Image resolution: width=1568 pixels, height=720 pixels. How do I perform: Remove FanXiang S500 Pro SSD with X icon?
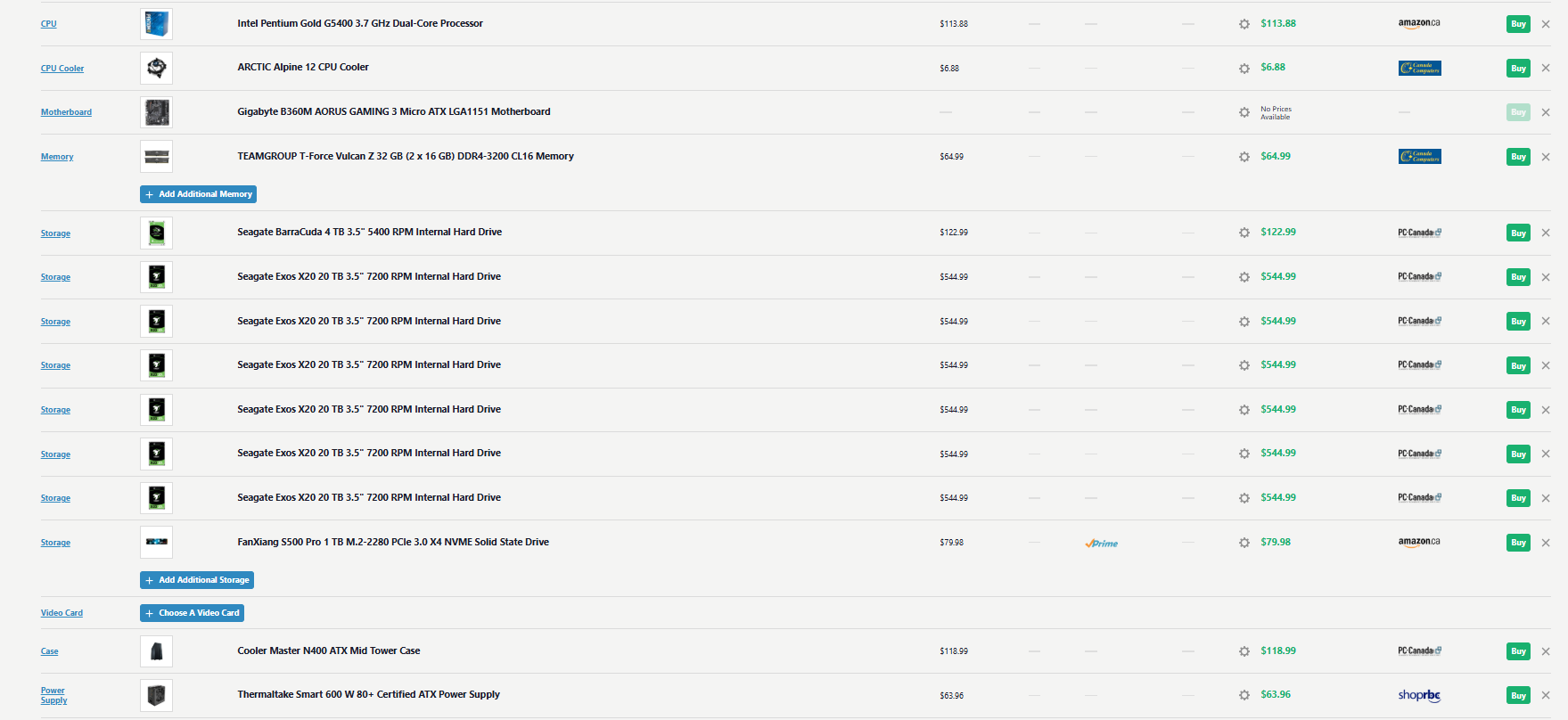[x=1546, y=543]
